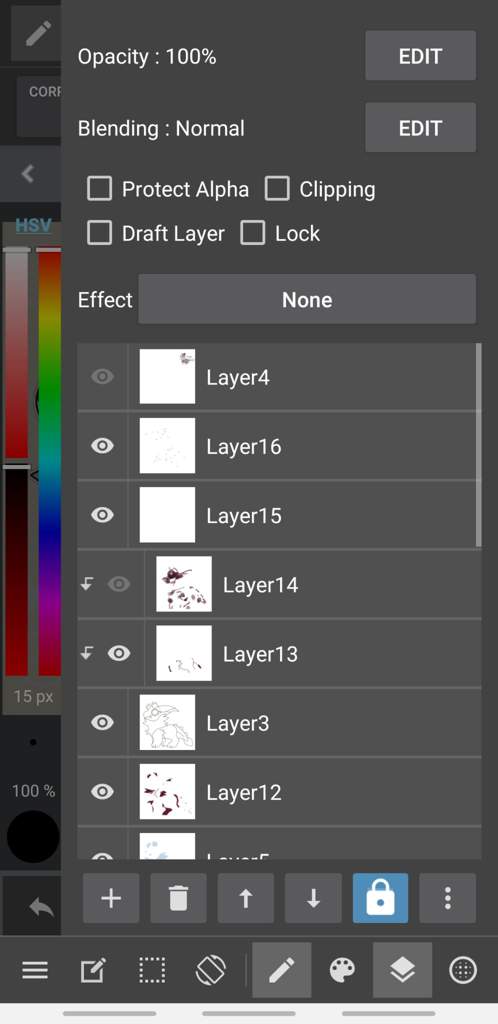Open the hamburger main menu

tap(35, 970)
